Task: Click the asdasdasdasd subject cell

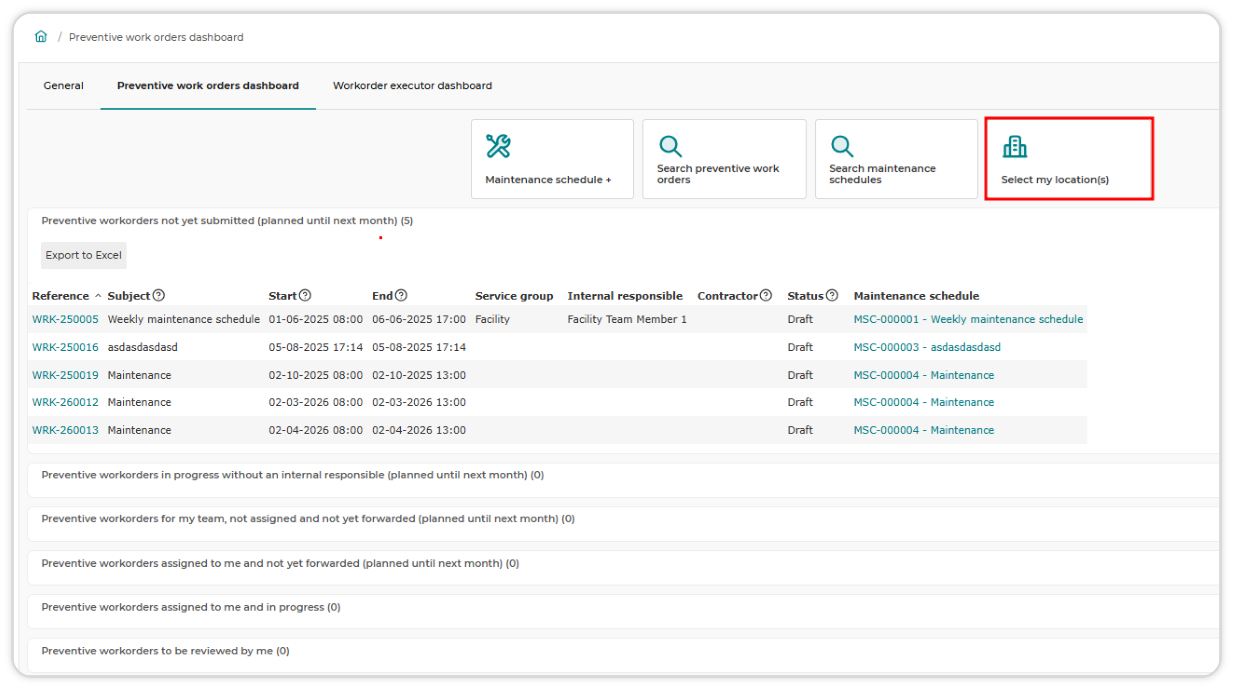Action: click(143, 347)
